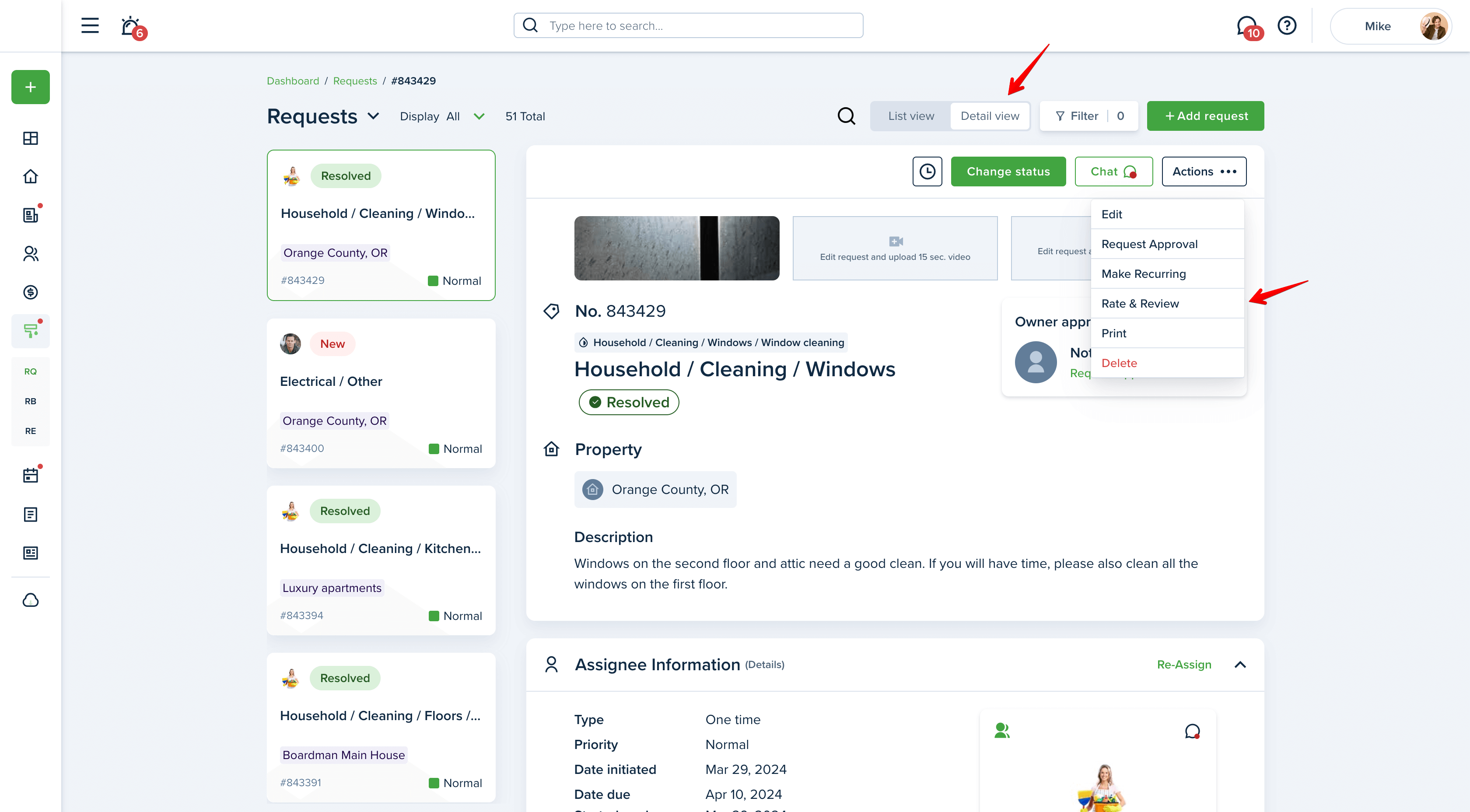Open the Filter control
1470x812 pixels.
[x=1088, y=116]
